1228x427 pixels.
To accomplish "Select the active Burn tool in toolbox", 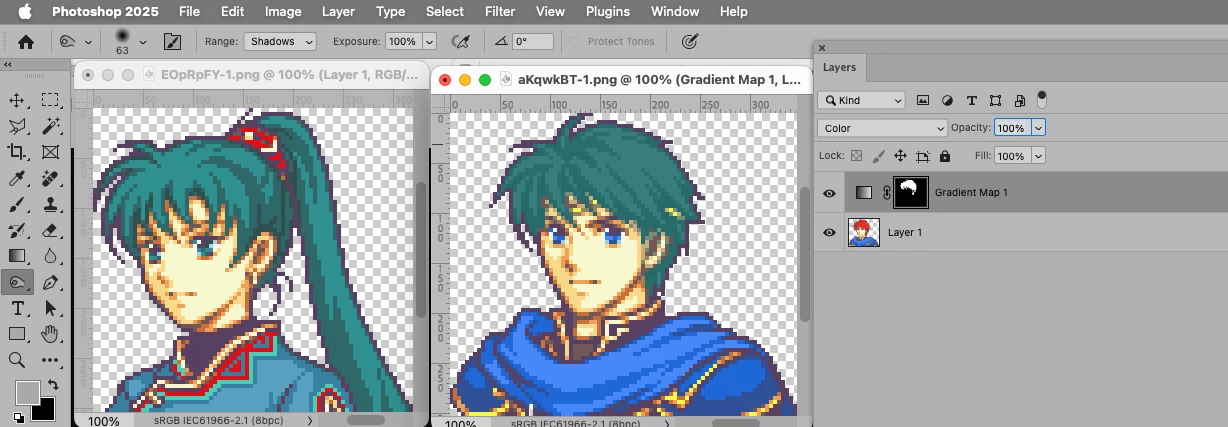I will click(17, 283).
